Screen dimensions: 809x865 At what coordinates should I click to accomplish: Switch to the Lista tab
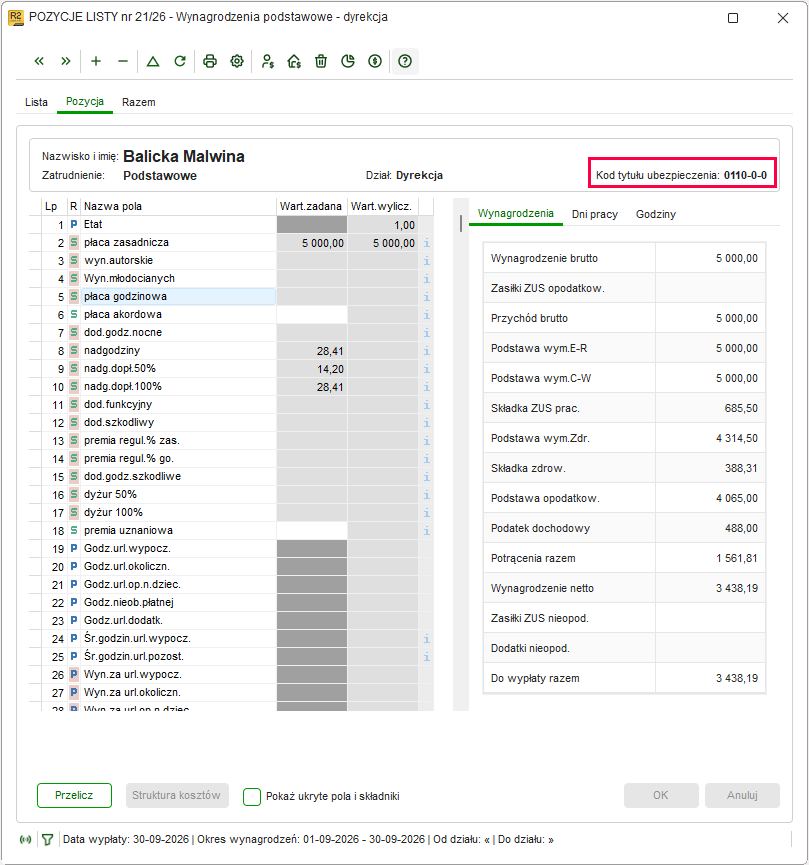36,102
